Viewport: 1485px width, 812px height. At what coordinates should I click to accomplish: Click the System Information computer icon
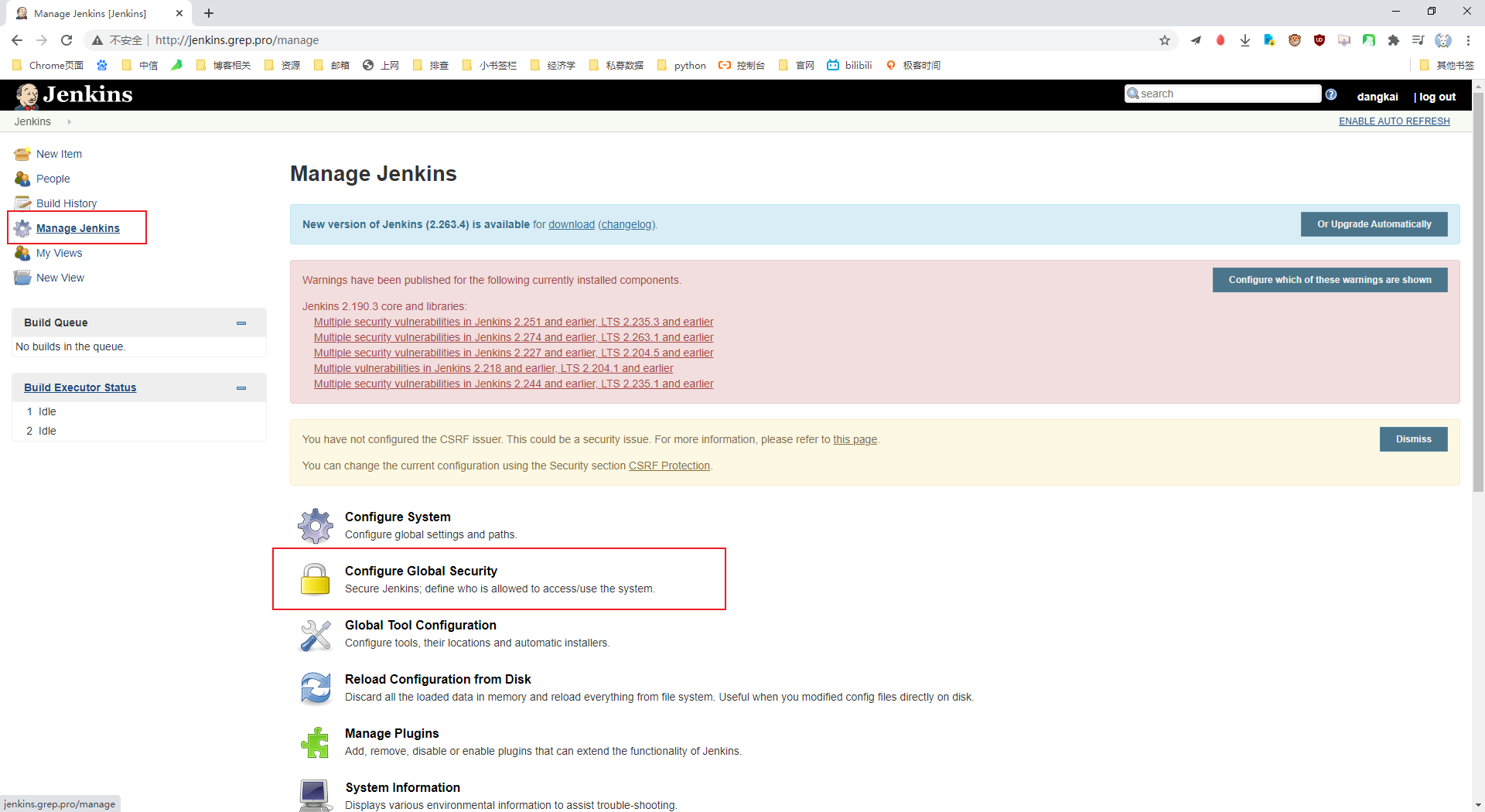coord(315,795)
